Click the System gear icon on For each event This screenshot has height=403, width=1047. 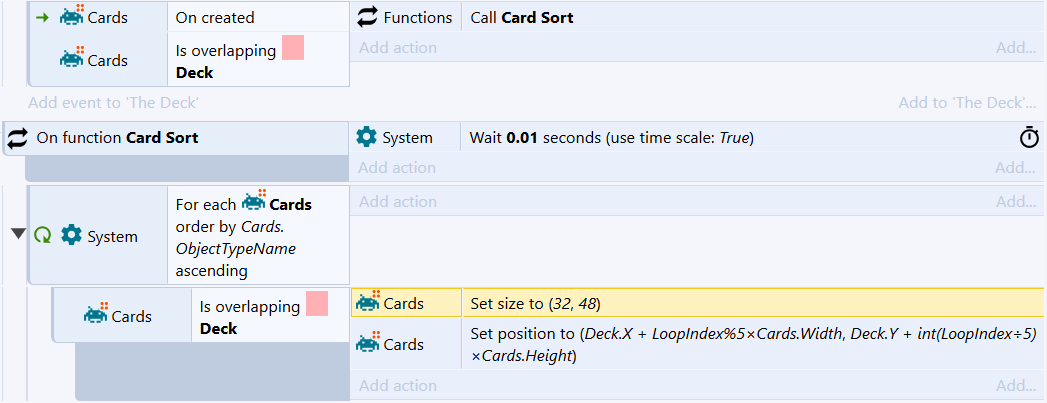pyautogui.click(x=71, y=236)
